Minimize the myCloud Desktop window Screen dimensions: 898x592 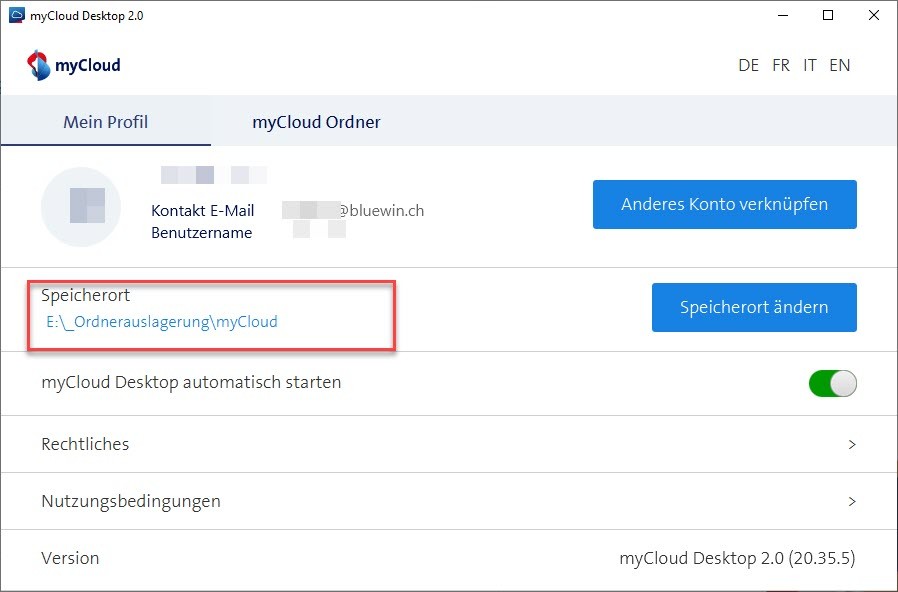[x=782, y=15]
